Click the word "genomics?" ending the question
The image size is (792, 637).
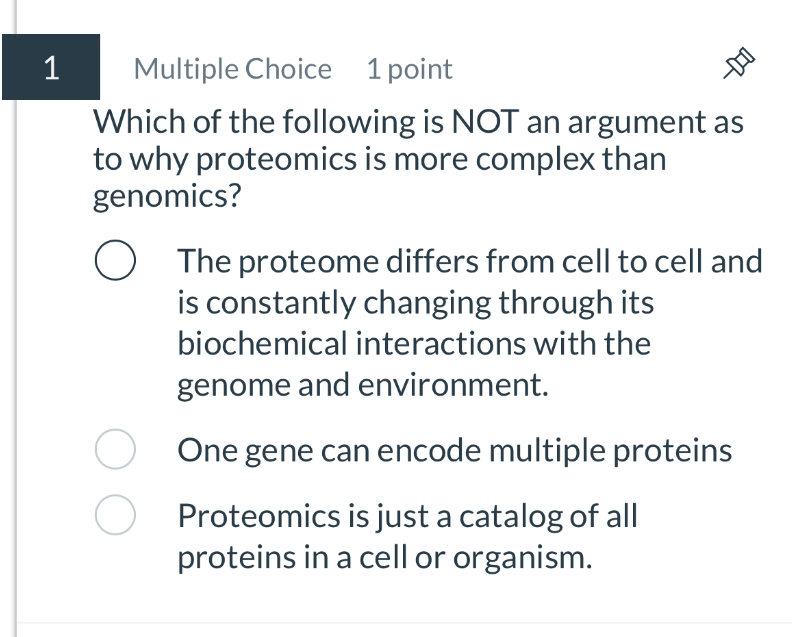coord(167,197)
